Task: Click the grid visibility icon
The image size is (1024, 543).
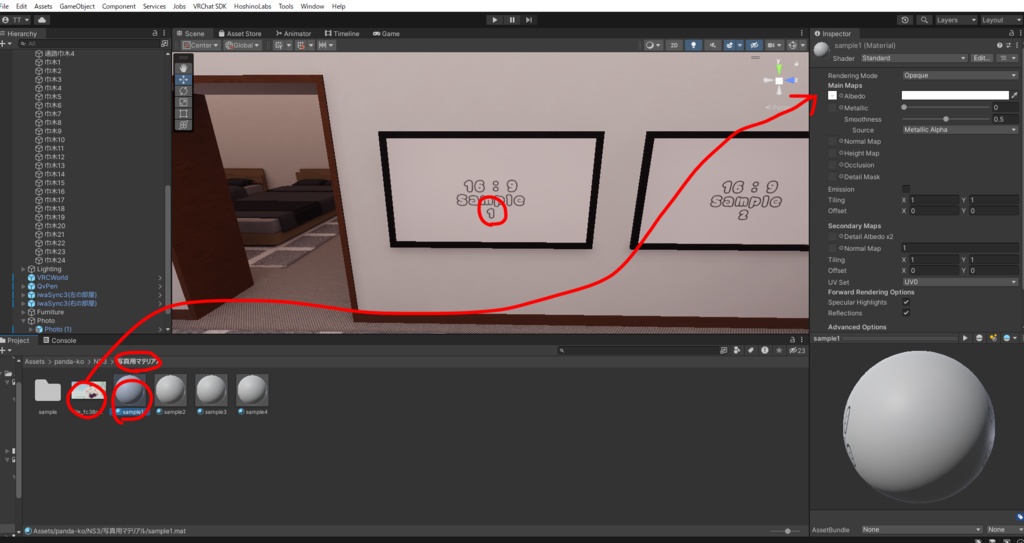Action: (281, 45)
